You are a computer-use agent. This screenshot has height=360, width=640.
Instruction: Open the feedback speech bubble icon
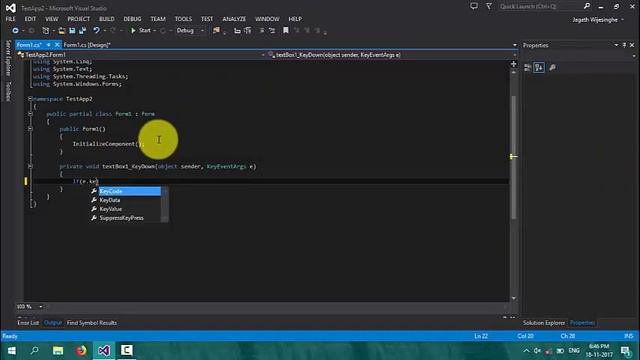pos(474,6)
